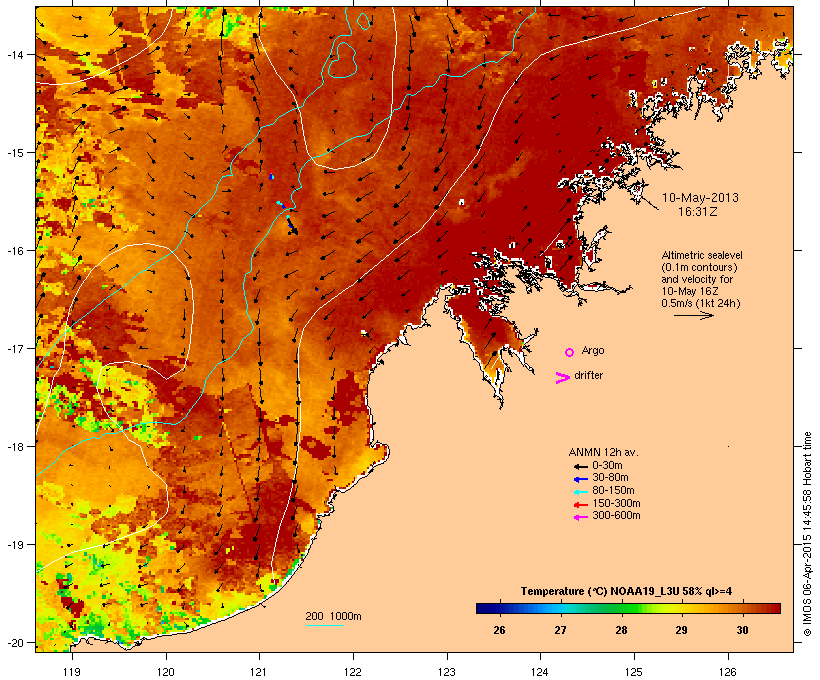
Task: Click the latitude axis label -17
Action: pos(14,348)
